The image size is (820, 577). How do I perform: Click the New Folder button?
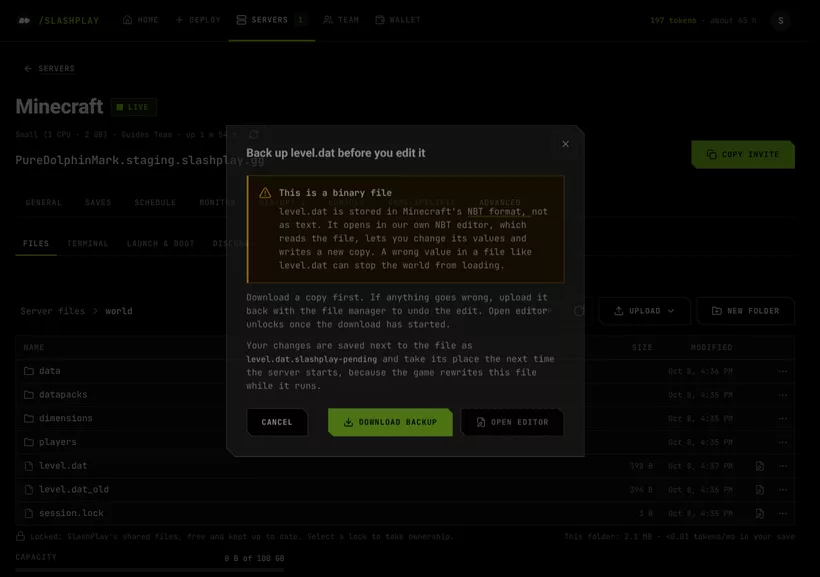pyautogui.click(x=746, y=311)
